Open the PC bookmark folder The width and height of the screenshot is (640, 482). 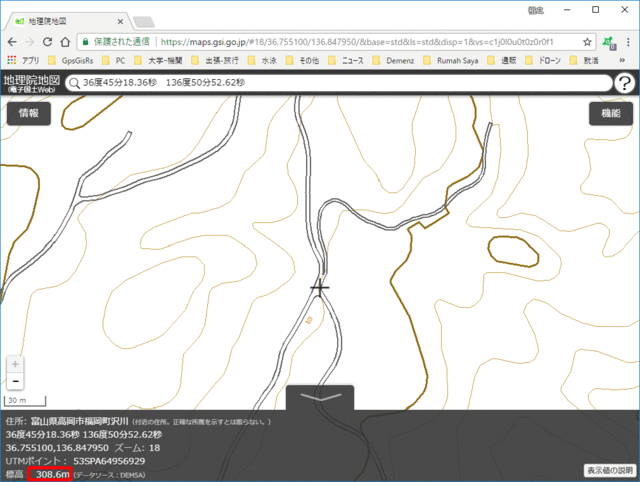click(114, 61)
